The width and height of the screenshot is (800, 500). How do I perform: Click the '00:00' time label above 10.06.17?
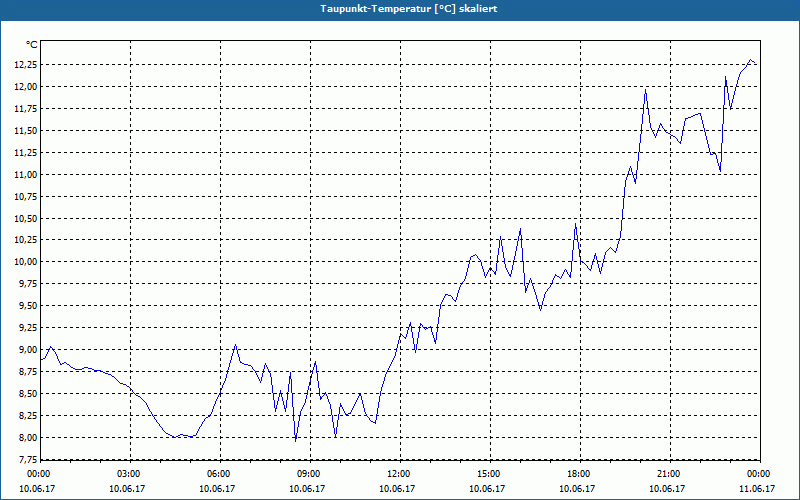pyautogui.click(x=37, y=474)
